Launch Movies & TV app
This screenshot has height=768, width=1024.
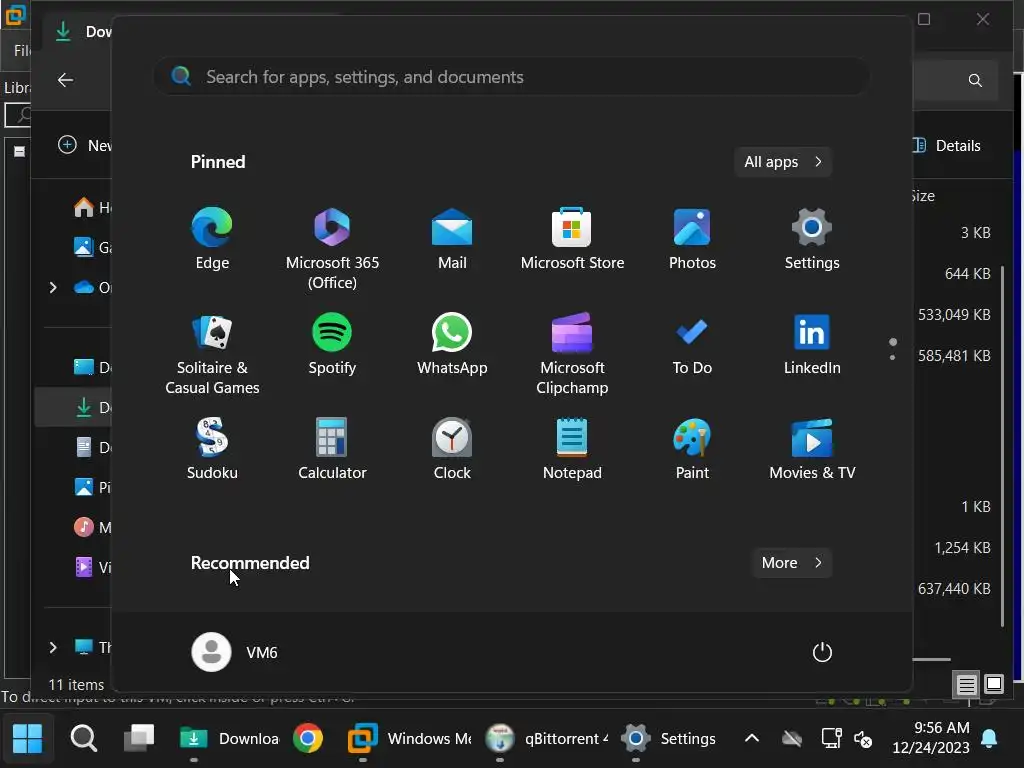[x=812, y=449]
